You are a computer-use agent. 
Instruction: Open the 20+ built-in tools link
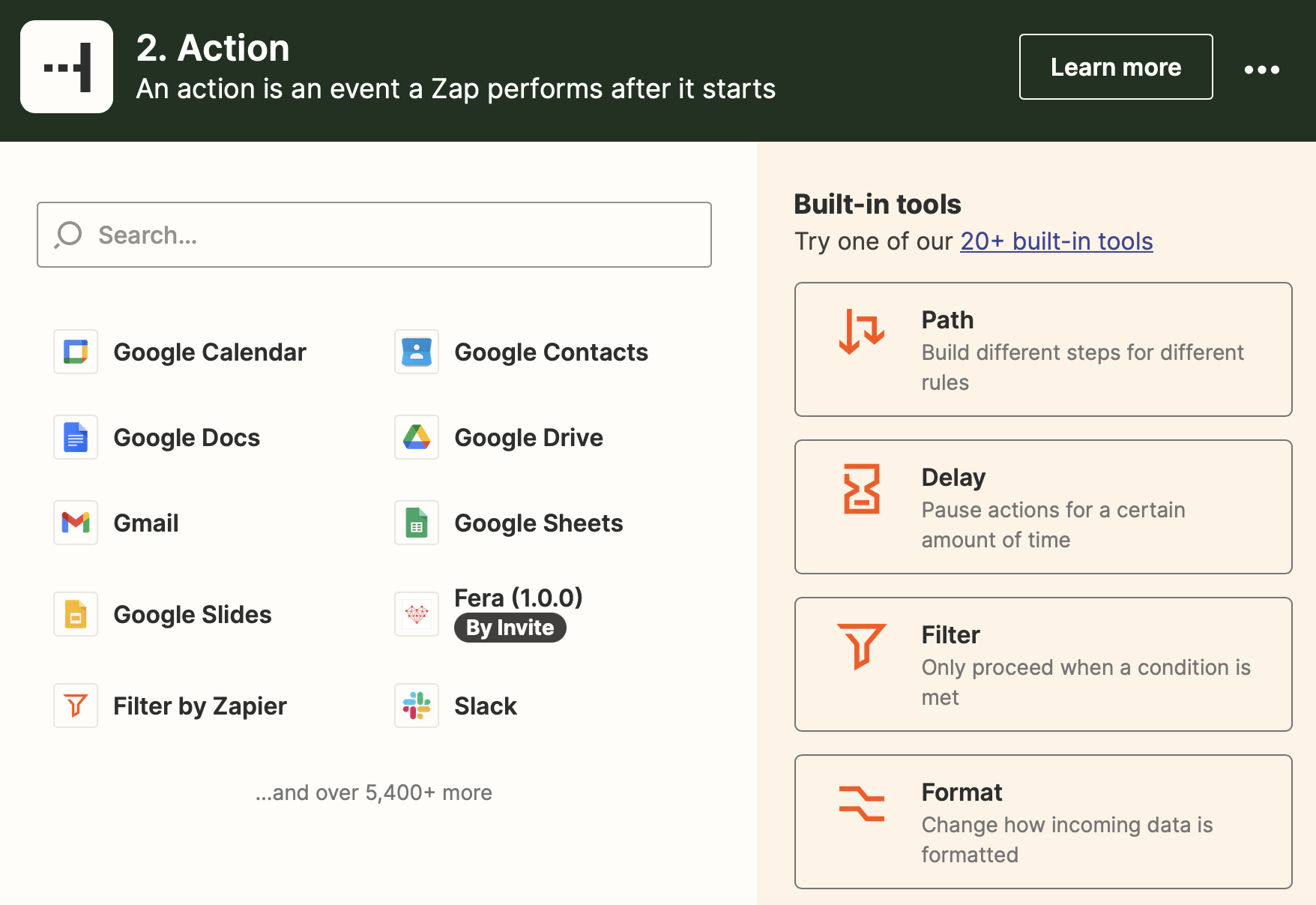click(1057, 241)
